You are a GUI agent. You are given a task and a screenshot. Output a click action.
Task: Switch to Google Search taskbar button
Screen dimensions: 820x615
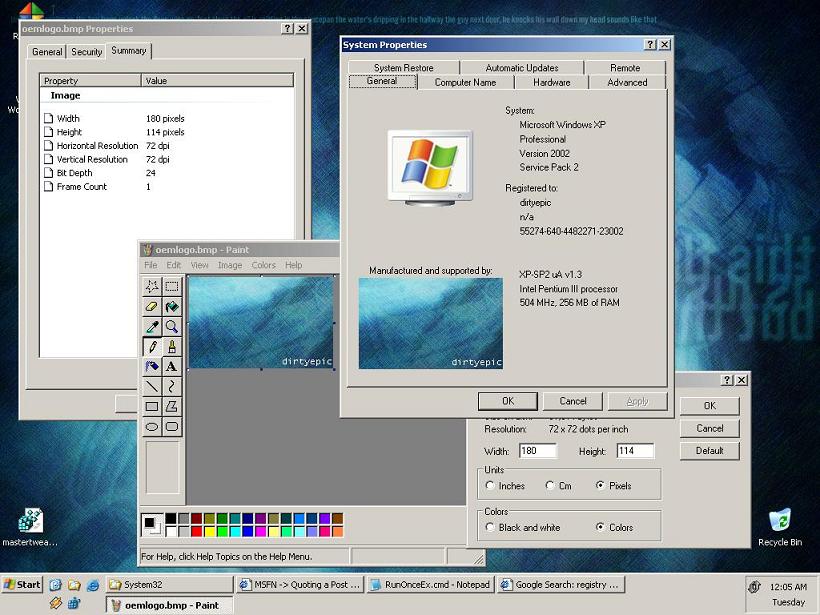tap(561, 585)
